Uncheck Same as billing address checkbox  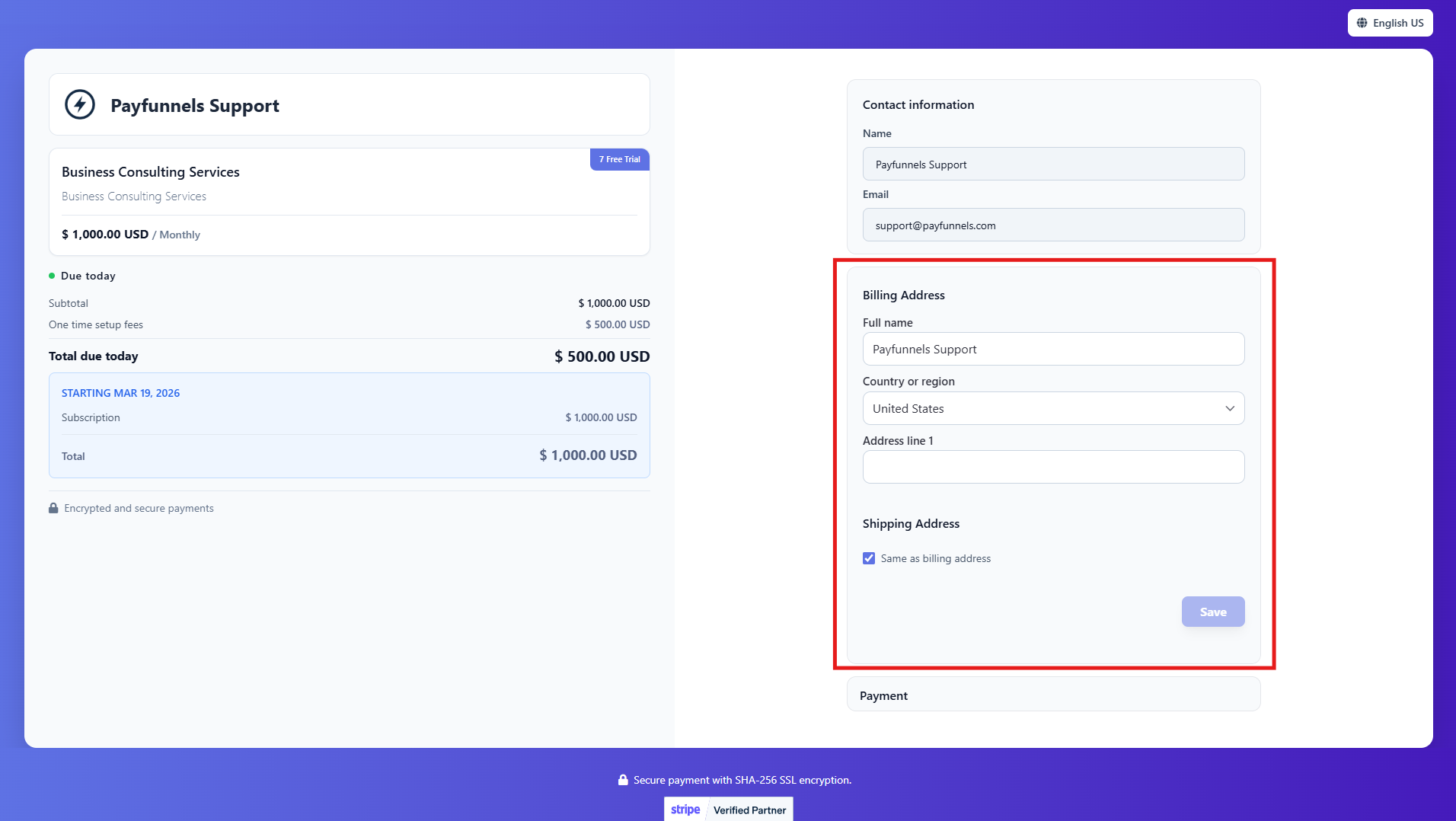869,558
